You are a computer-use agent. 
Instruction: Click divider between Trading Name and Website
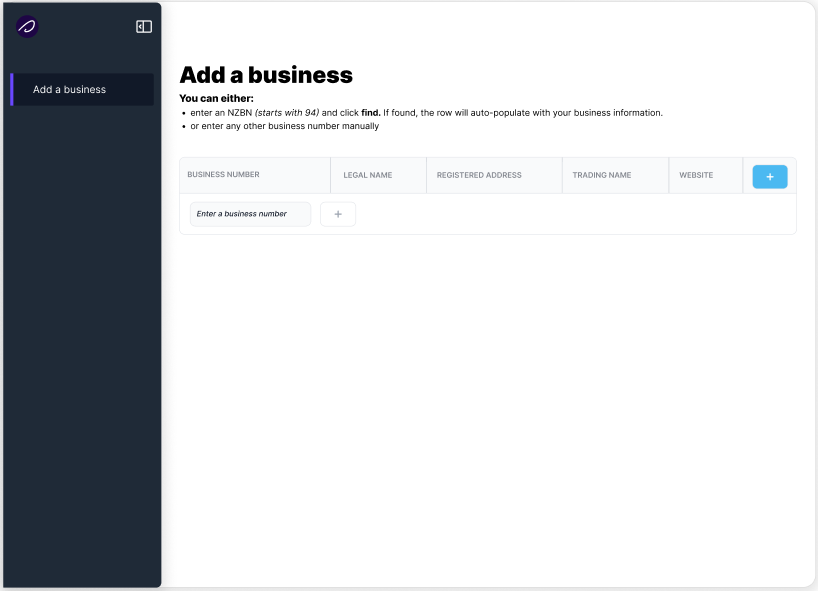pyautogui.click(x=668, y=175)
